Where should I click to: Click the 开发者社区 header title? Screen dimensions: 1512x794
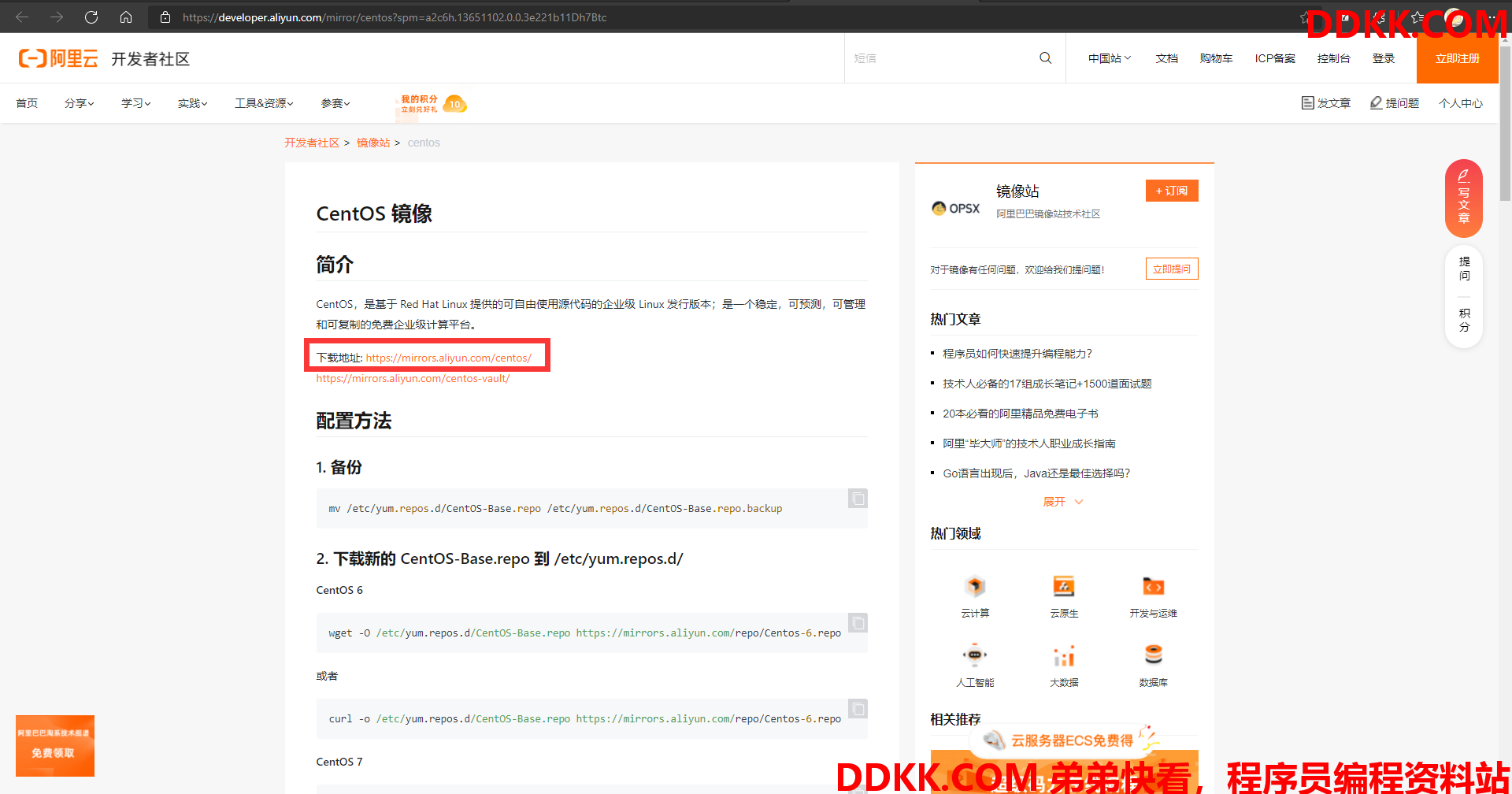[x=150, y=59]
